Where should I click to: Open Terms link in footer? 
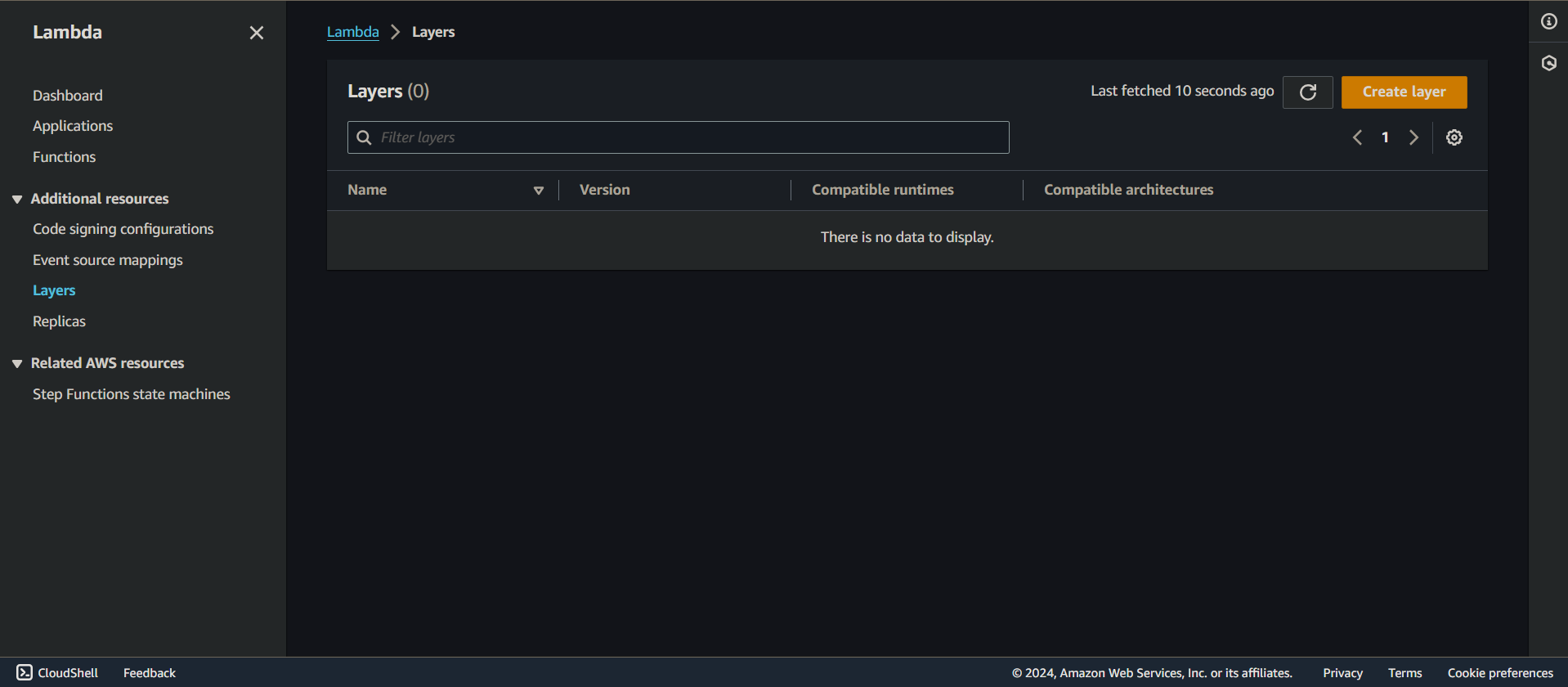[x=1404, y=672]
